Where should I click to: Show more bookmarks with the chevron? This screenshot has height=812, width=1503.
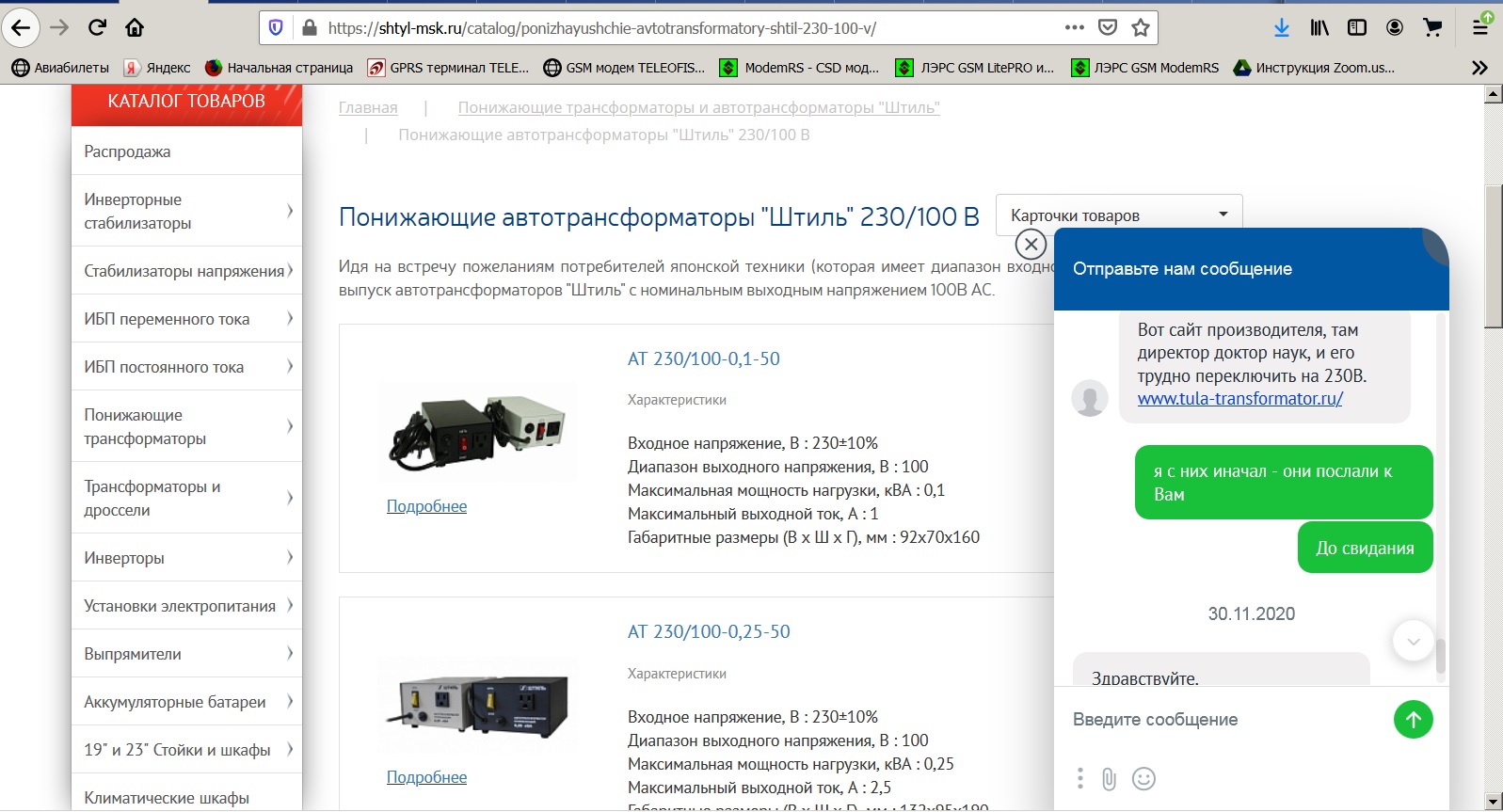coord(1479,68)
